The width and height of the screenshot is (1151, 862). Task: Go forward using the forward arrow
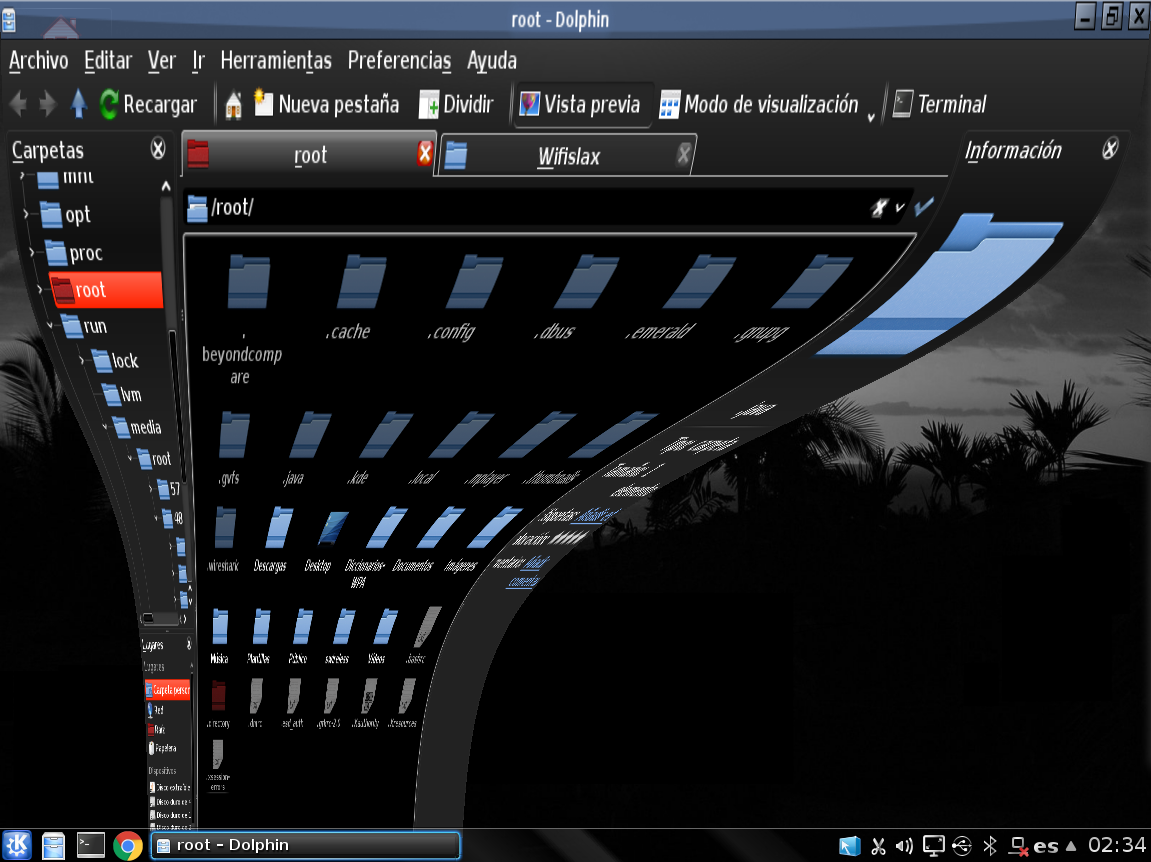point(48,104)
